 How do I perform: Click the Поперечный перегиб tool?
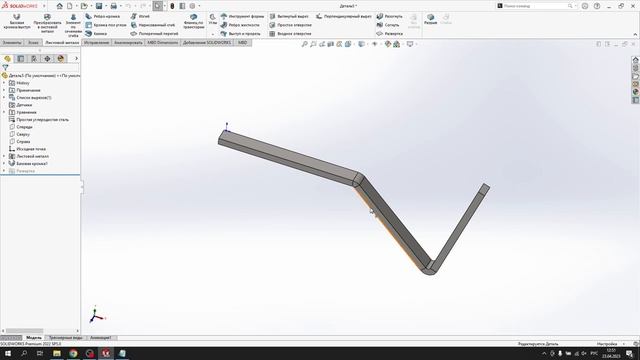(x=154, y=33)
